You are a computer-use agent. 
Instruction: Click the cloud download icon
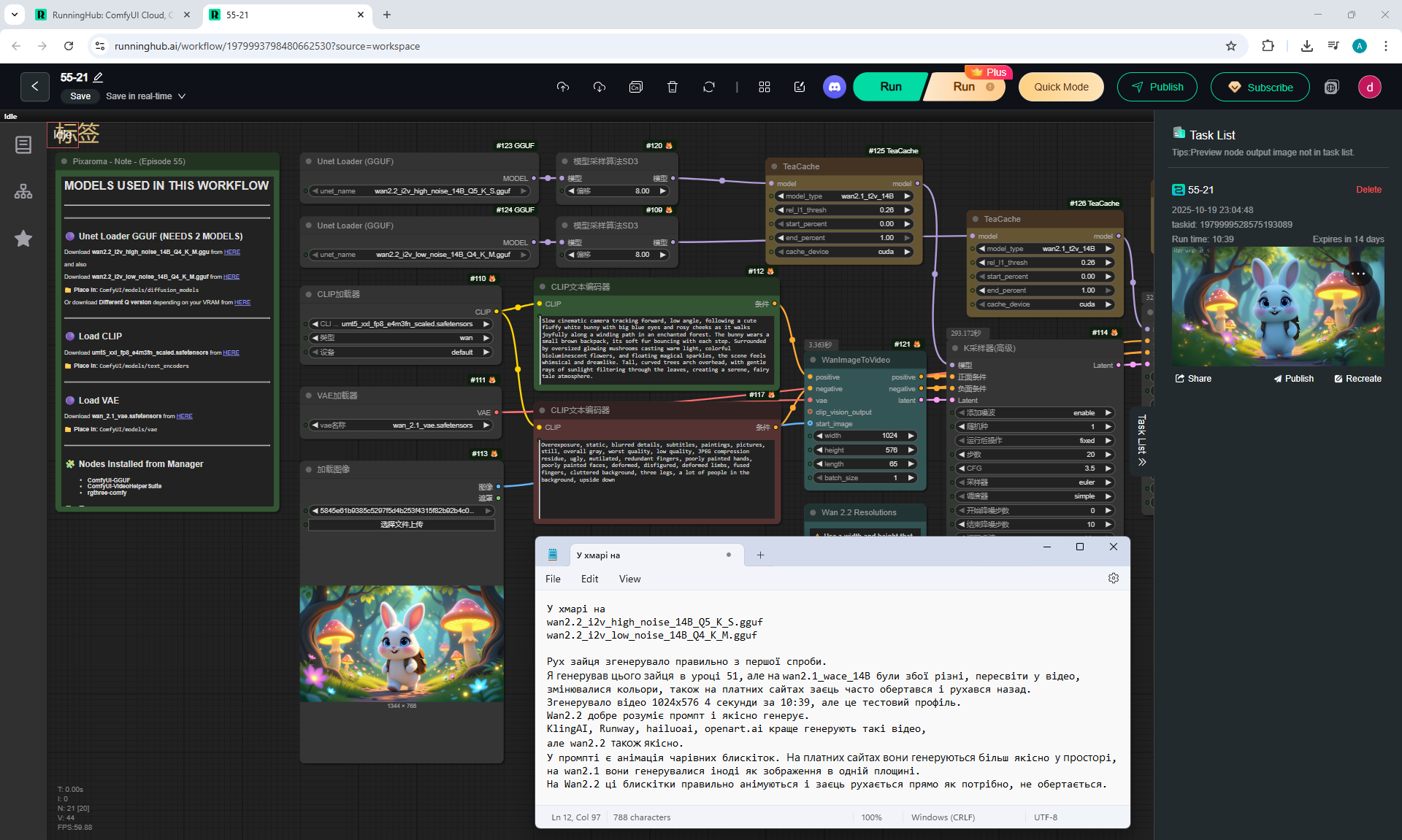point(599,87)
